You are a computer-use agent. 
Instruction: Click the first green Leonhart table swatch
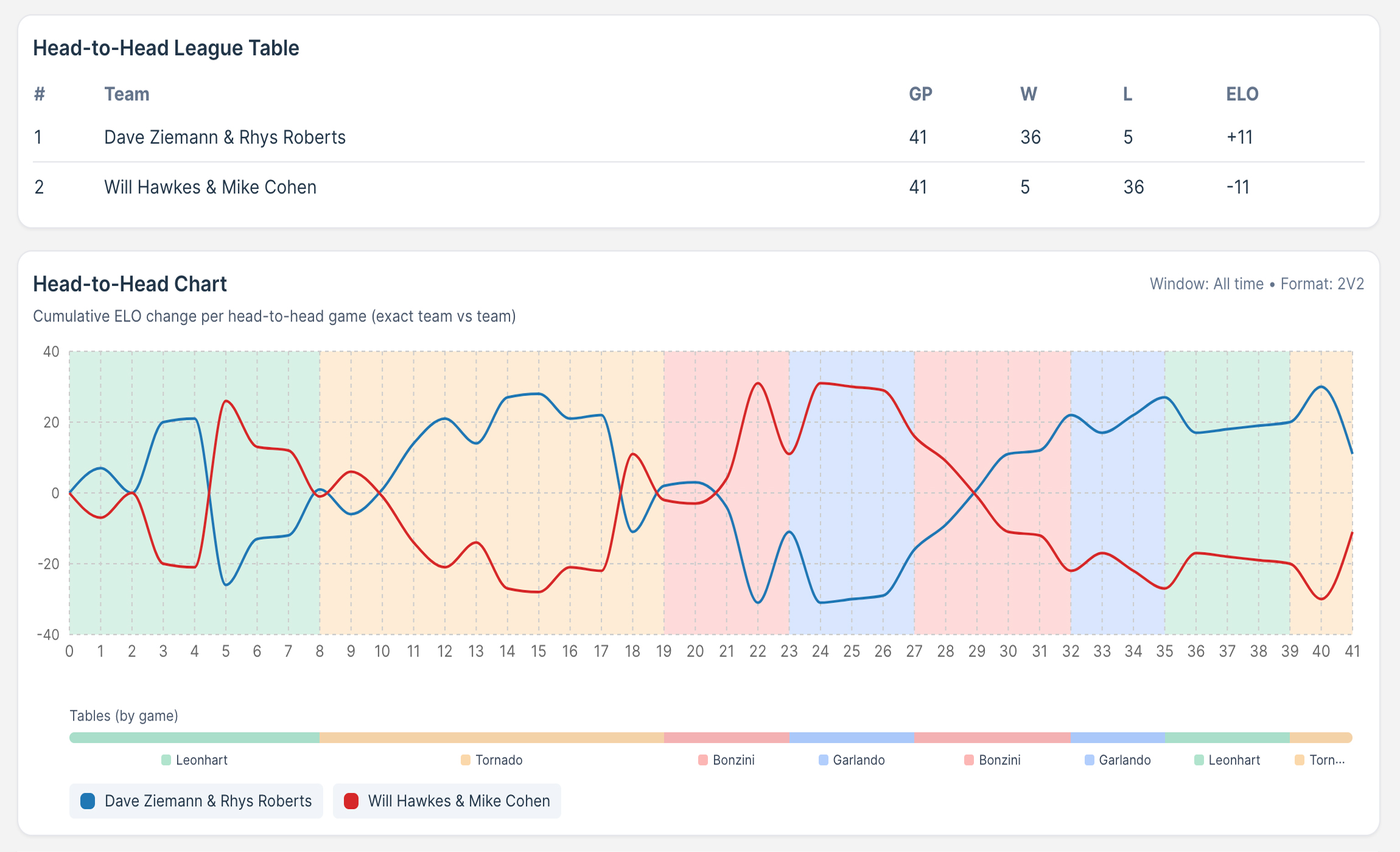coord(166,760)
